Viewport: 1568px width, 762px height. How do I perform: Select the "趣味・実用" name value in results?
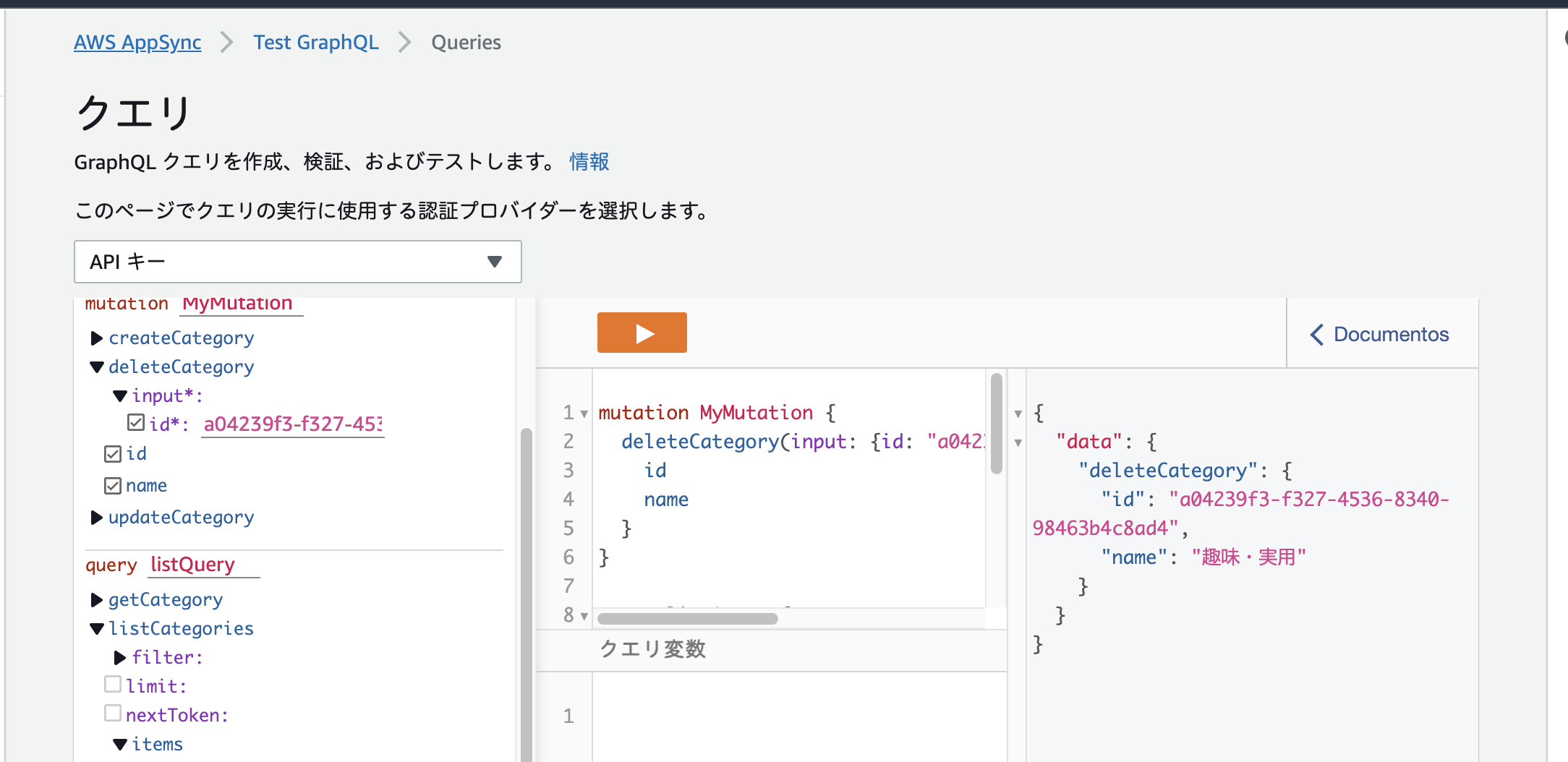tap(1249, 557)
